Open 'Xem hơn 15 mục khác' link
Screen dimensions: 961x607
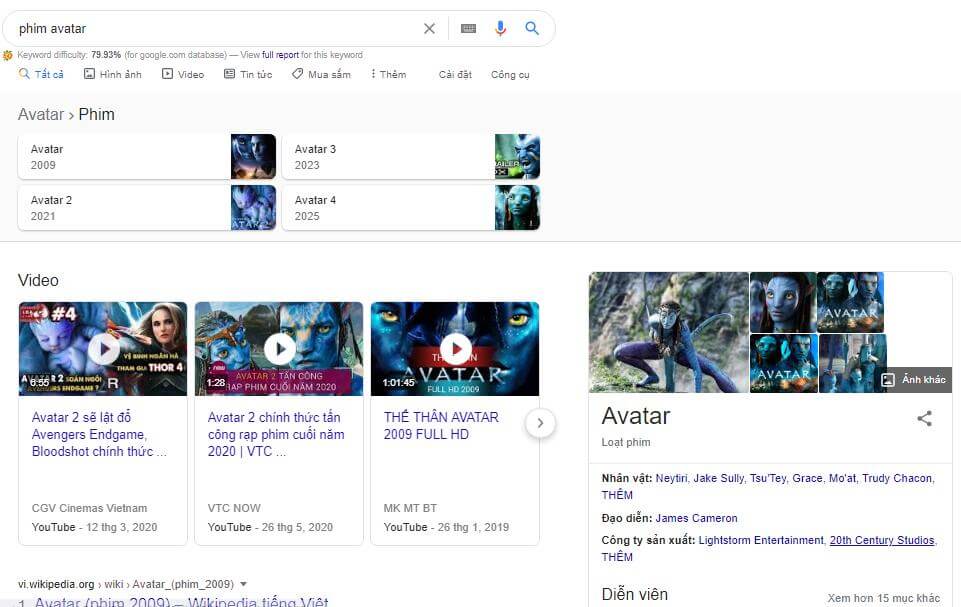tap(884, 598)
